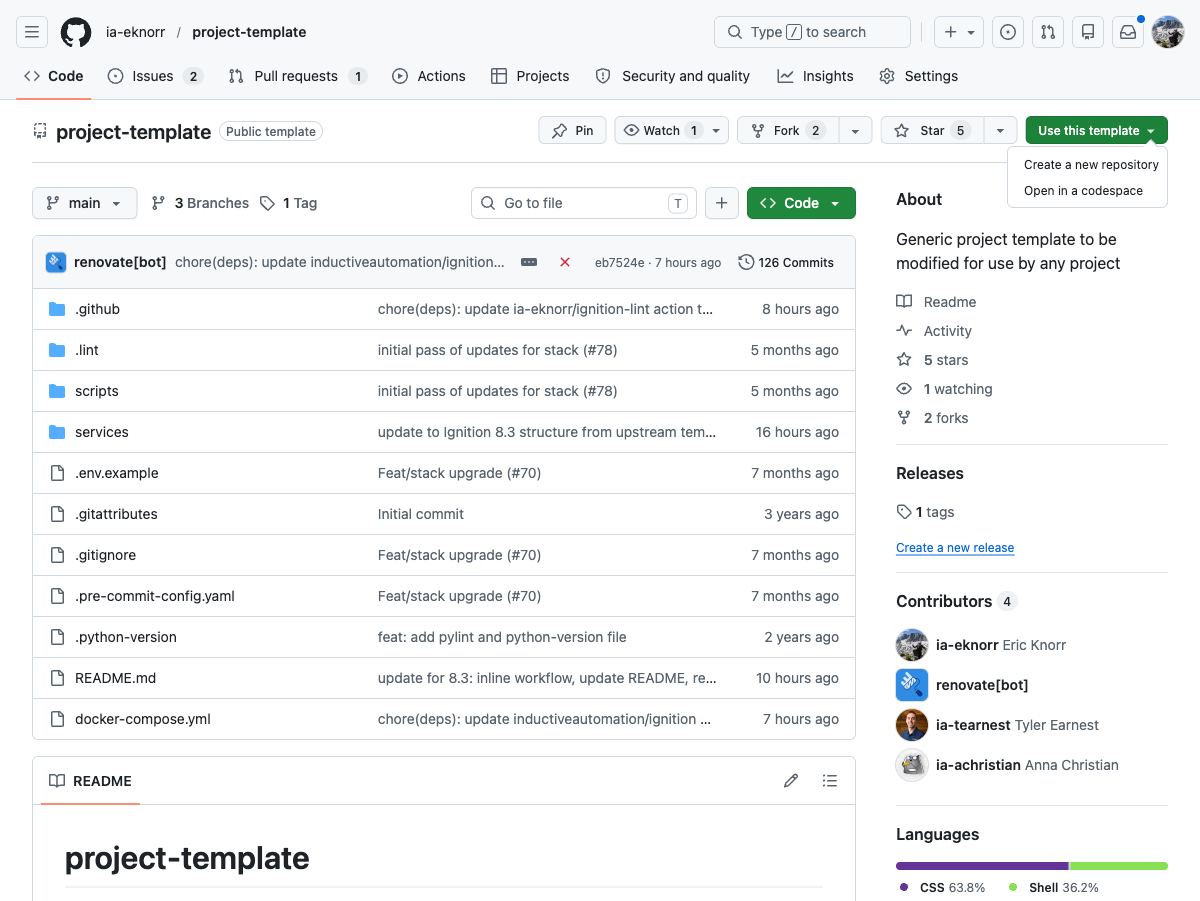Open the docker-compose.yml file
The width and height of the screenshot is (1200, 901).
tap(143, 719)
